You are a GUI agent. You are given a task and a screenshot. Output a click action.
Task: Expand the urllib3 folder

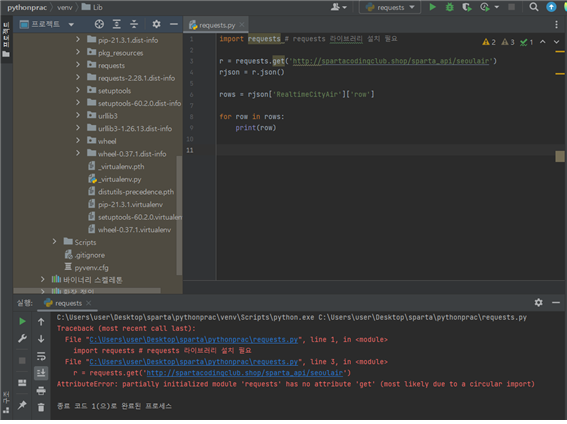pos(78,115)
